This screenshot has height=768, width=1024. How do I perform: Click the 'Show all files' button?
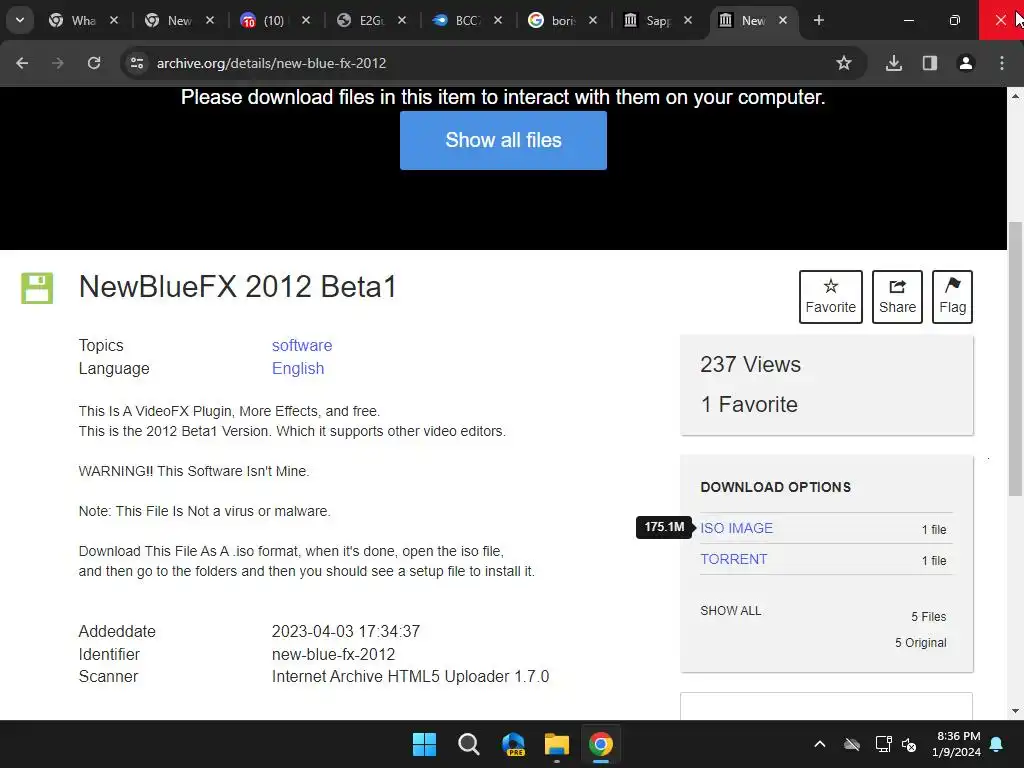[503, 140]
